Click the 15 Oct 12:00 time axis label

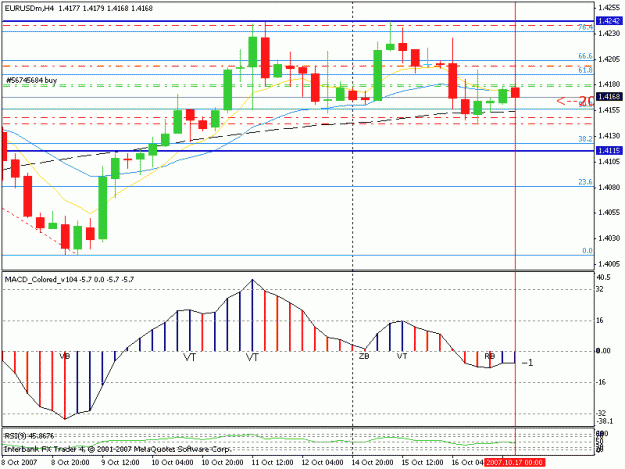pos(422,463)
